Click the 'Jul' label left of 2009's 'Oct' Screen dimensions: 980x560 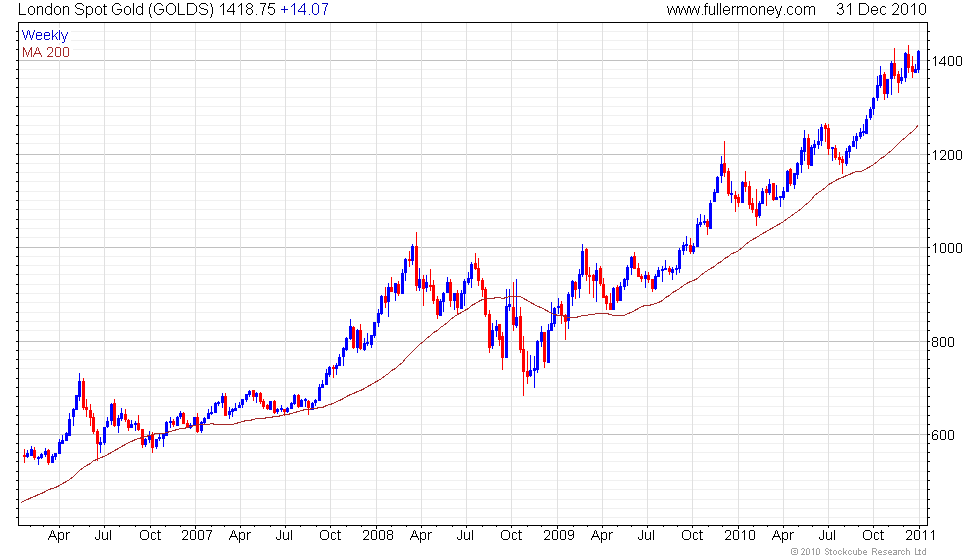coord(646,536)
